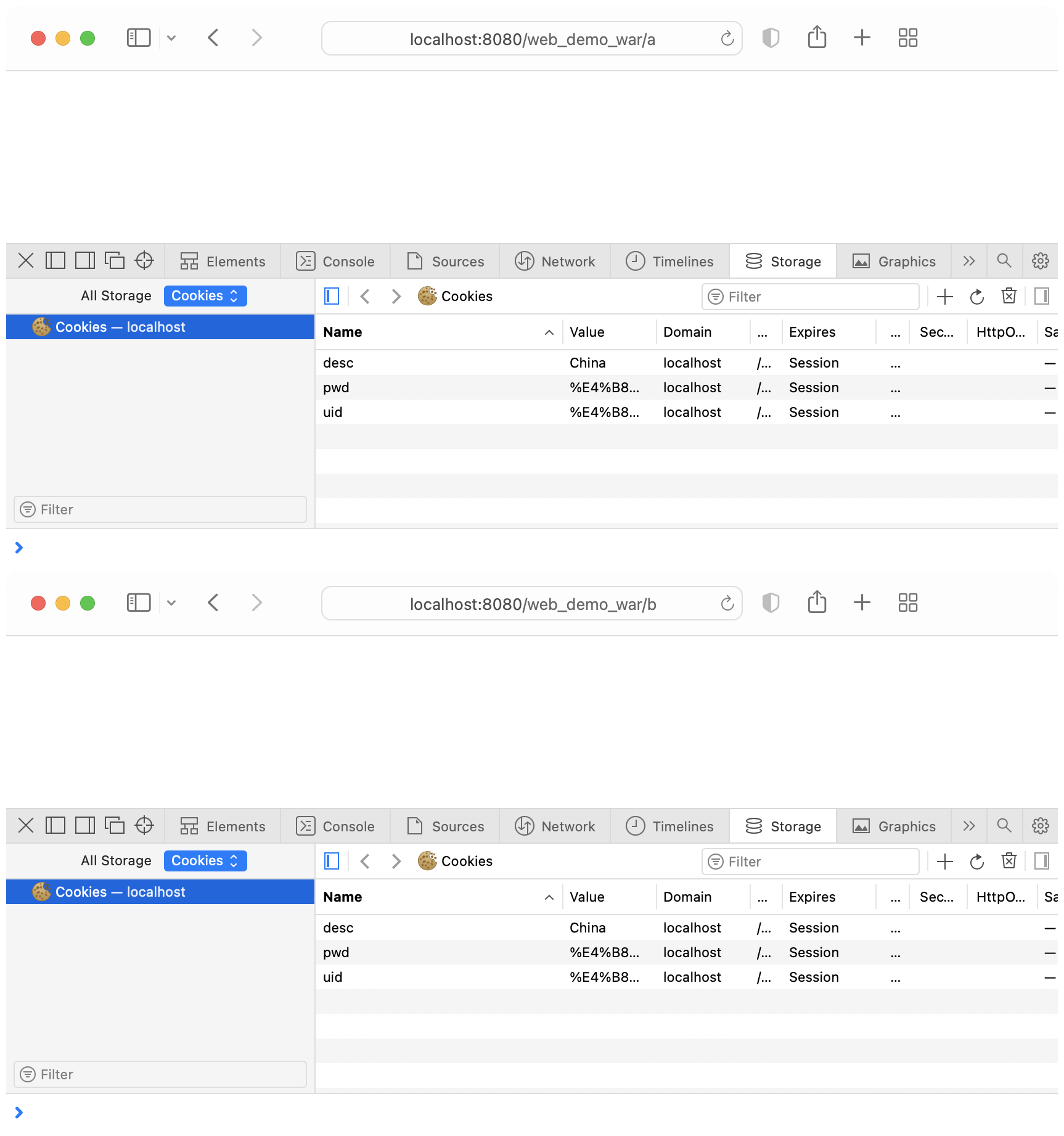Toggle details sidebar in bottom Storage panel
The width and height of the screenshot is (1064, 1136).
click(x=1041, y=862)
